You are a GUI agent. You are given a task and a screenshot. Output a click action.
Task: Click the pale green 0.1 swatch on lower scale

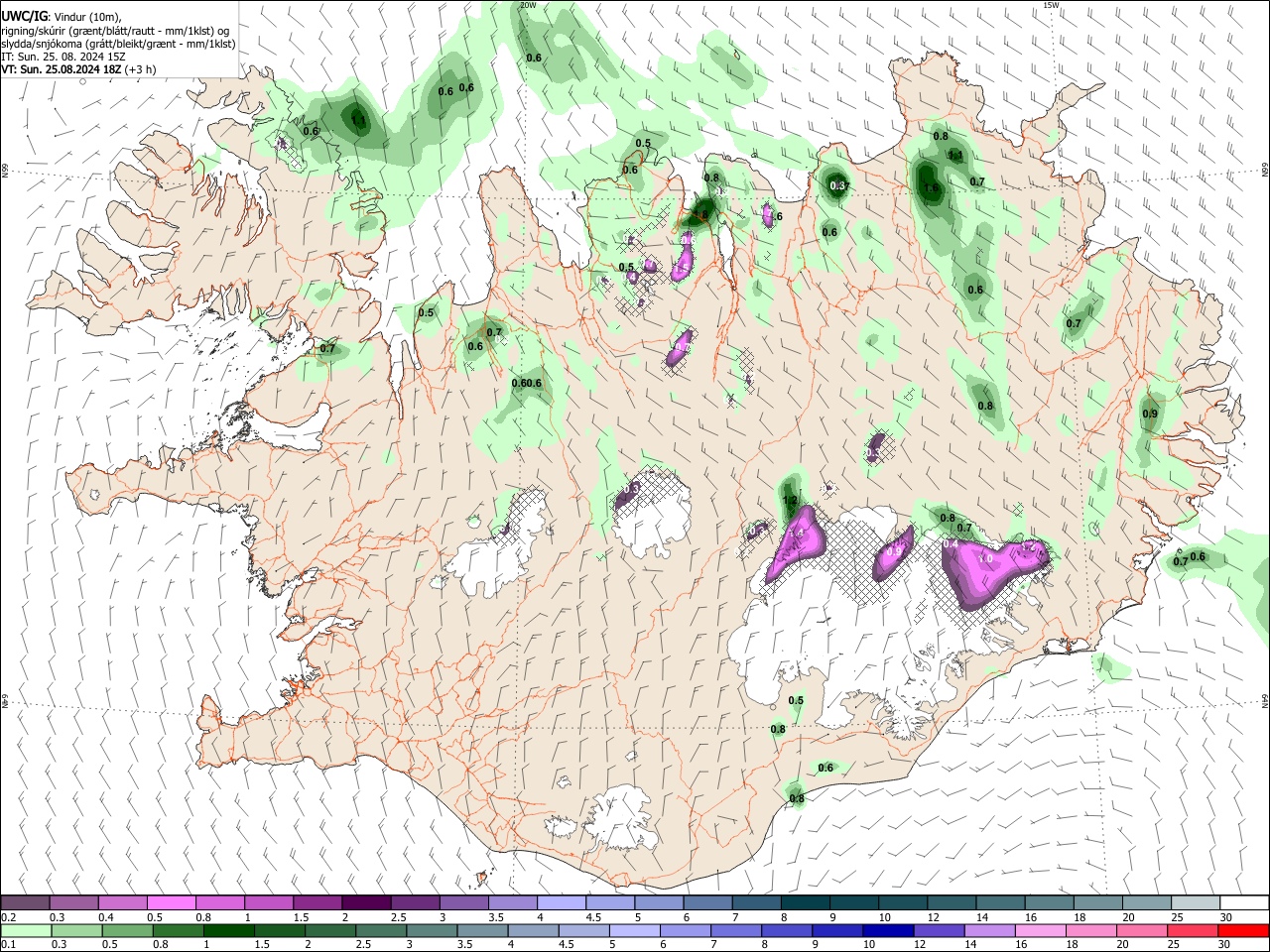click(26, 930)
